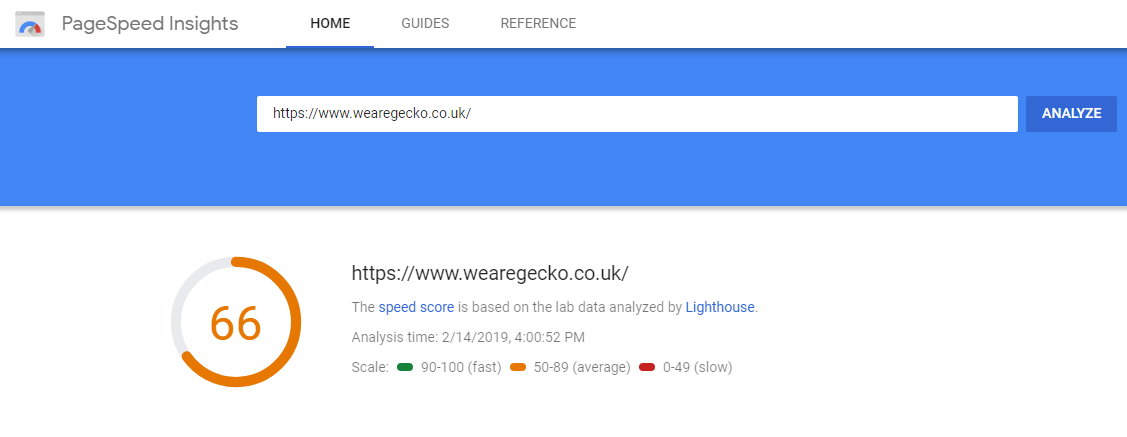1127x437 pixels.
Task: Click the green 90-100 fast scale pill
Action: [405, 367]
